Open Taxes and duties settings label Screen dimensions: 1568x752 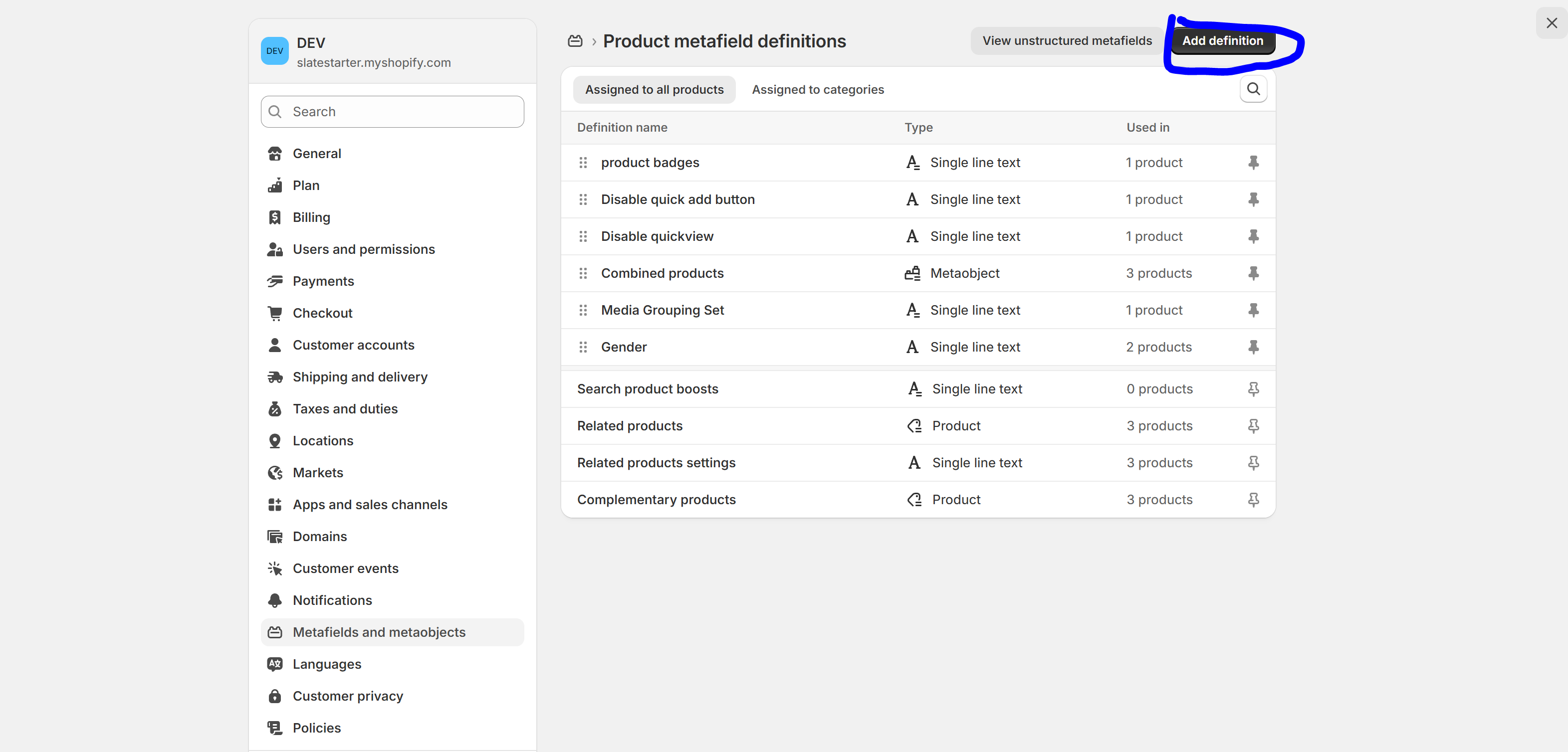coord(345,409)
